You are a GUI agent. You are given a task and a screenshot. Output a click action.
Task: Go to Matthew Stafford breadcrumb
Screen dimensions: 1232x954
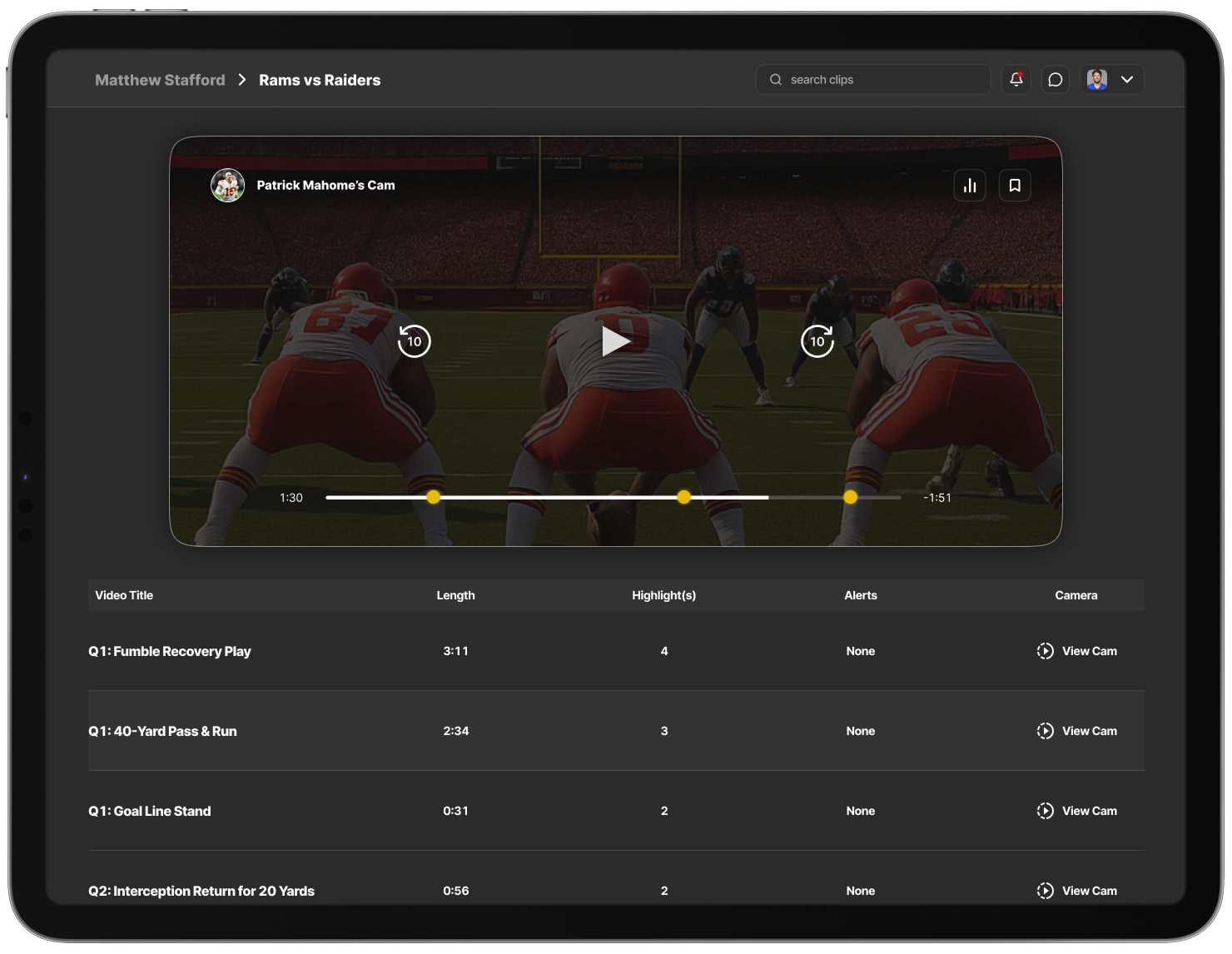click(x=160, y=80)
